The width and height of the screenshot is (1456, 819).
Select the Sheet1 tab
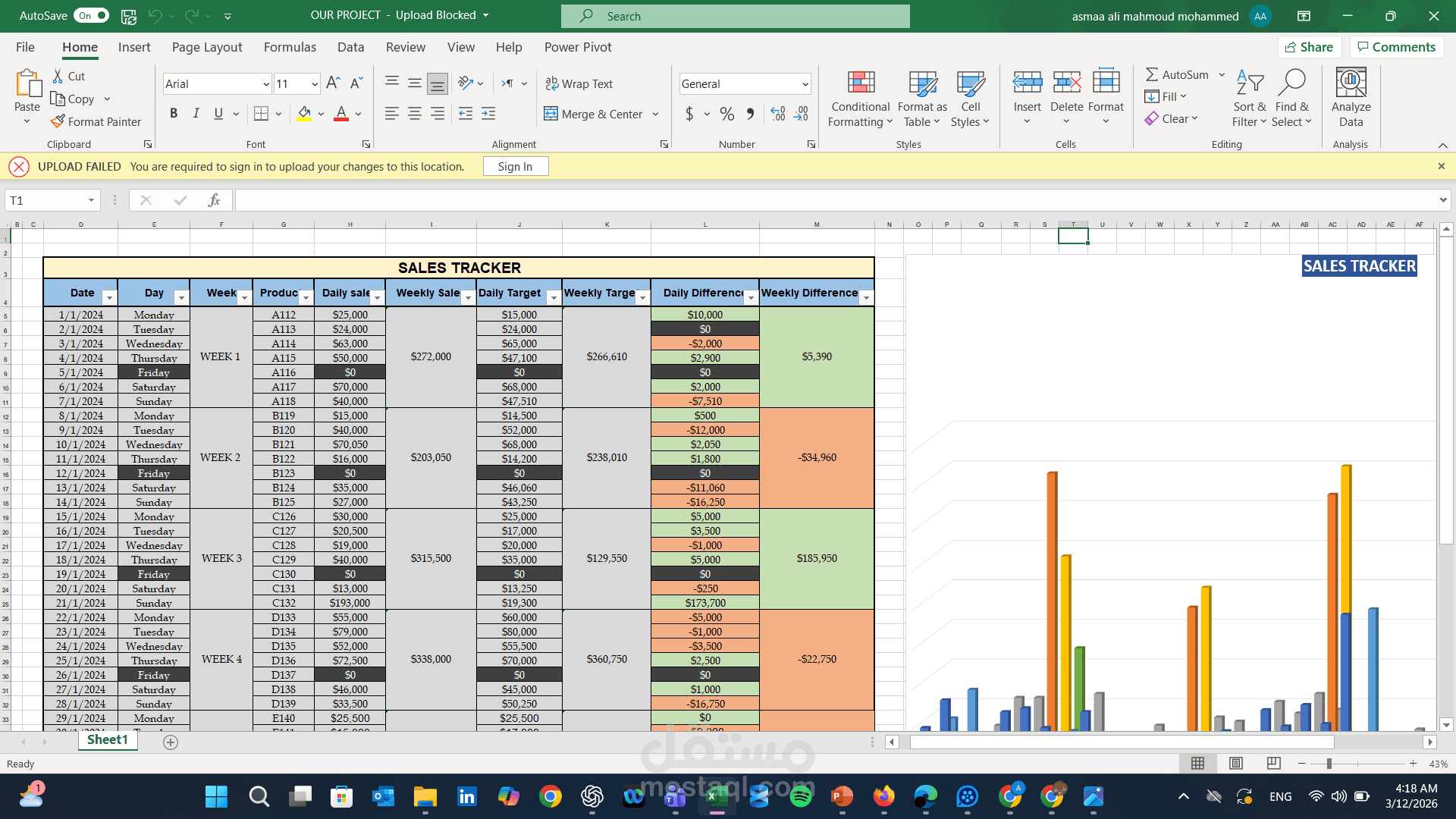(x=108, y=740)
